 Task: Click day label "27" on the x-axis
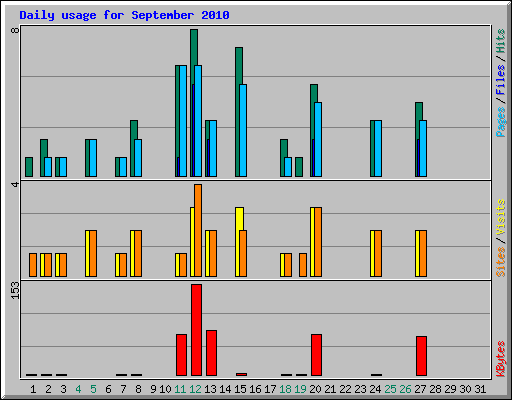click(420, 389)
